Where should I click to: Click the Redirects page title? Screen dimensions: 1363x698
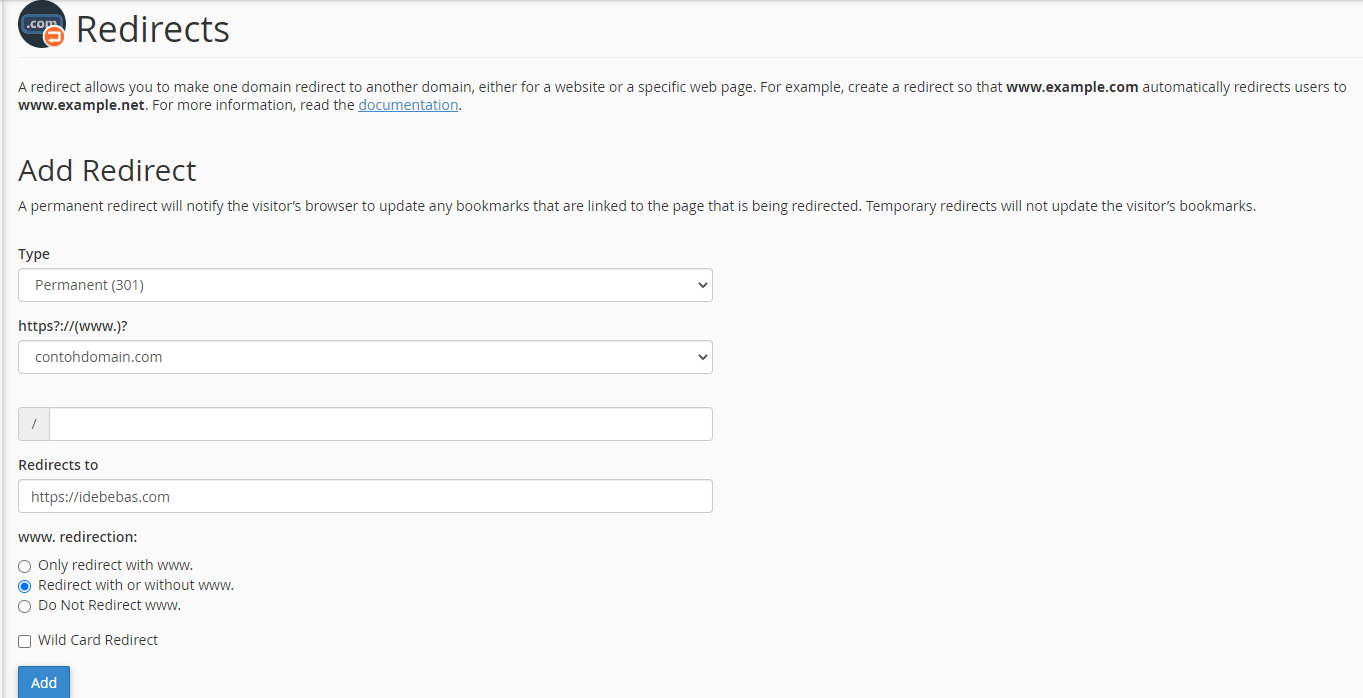coord(152,29)
